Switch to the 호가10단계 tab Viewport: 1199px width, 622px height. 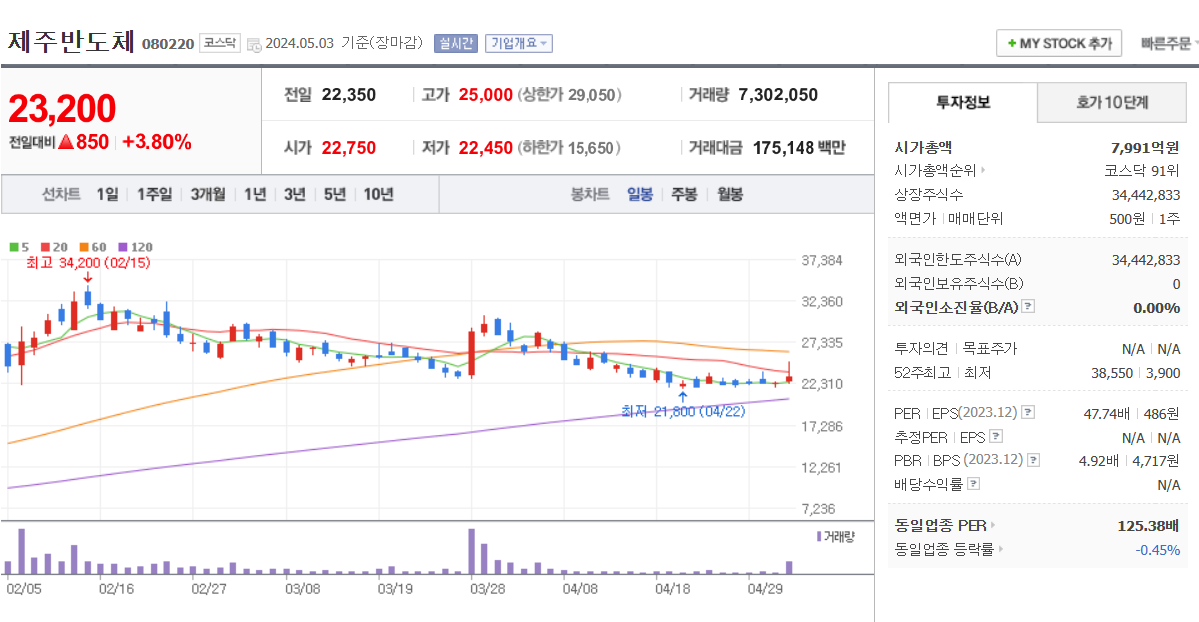(1112, 103)
